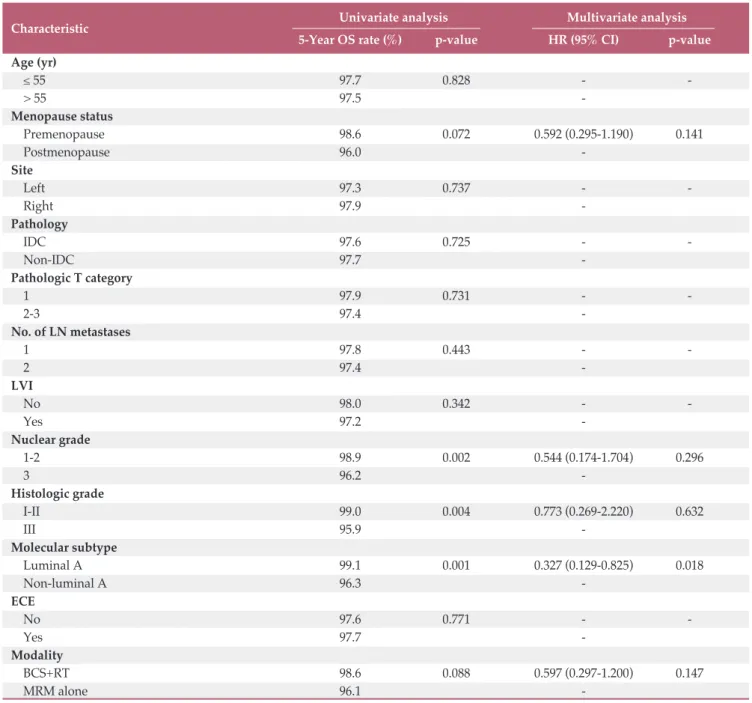Click HR value 0.592 (0.295-1.190)
Screen dimensions: 752x703
[583, 134]
